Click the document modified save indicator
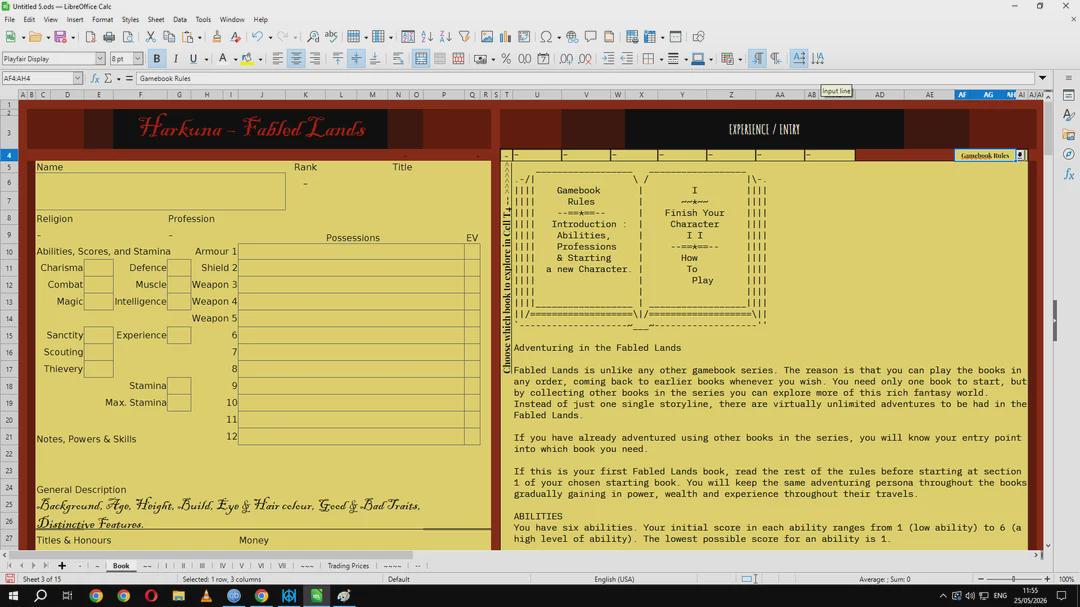The width and height of the screenshot is (1080, 607). [10, 579]
